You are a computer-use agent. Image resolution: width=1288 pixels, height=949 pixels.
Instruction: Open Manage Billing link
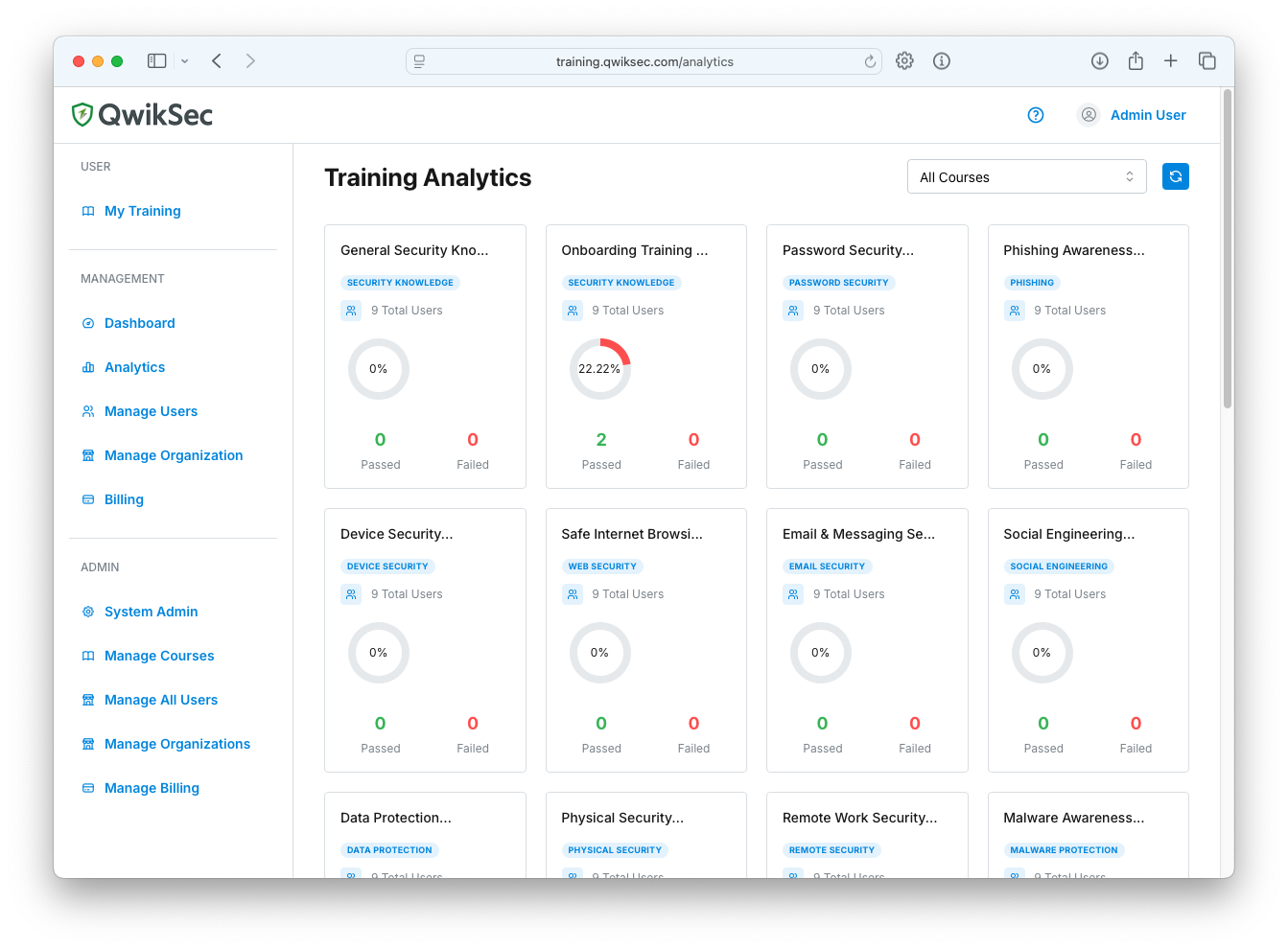[x=152, y=788]
